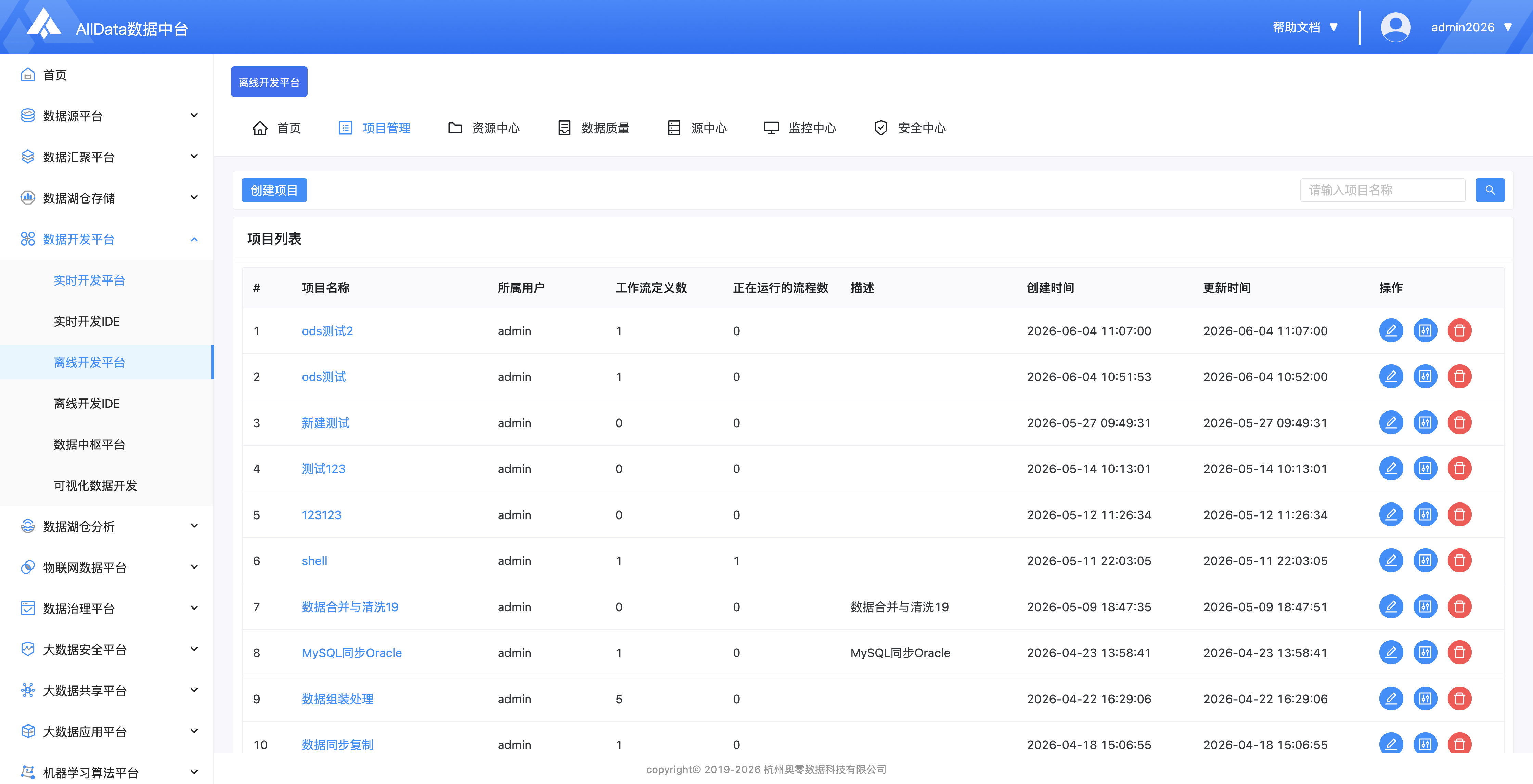This screenshot has height=784, width=1533.
Task: Edit the 数据合并与清洗19 project
Action: pyautogui.click(x=1391, y=607)
